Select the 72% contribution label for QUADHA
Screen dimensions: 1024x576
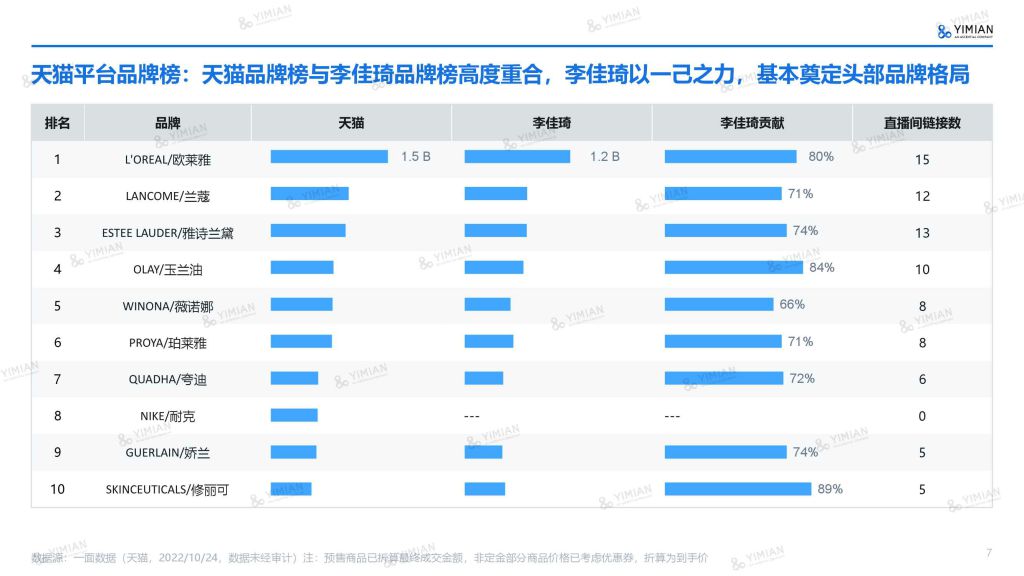tap(802, 379)
